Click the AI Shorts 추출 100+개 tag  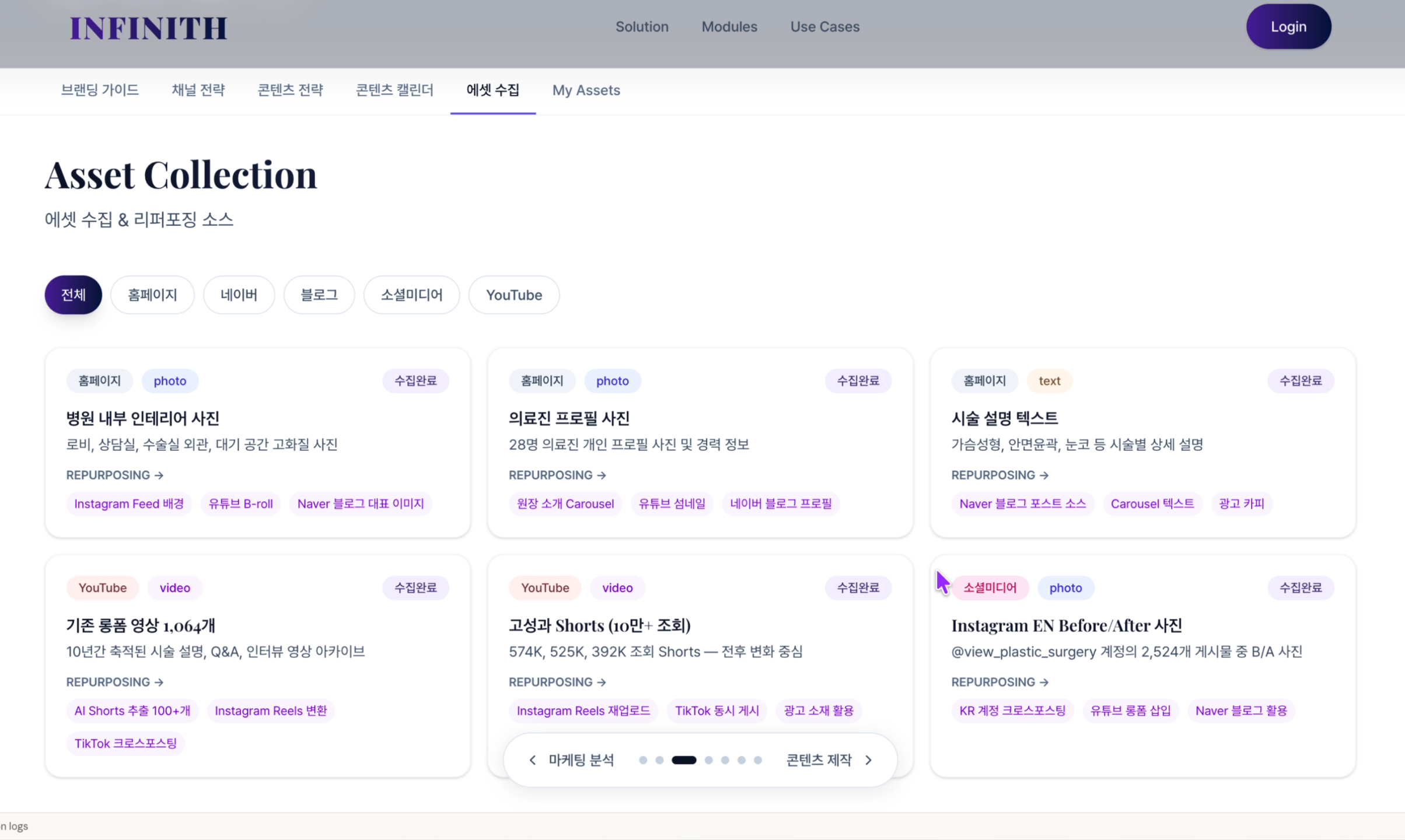(x=132, y=710)
